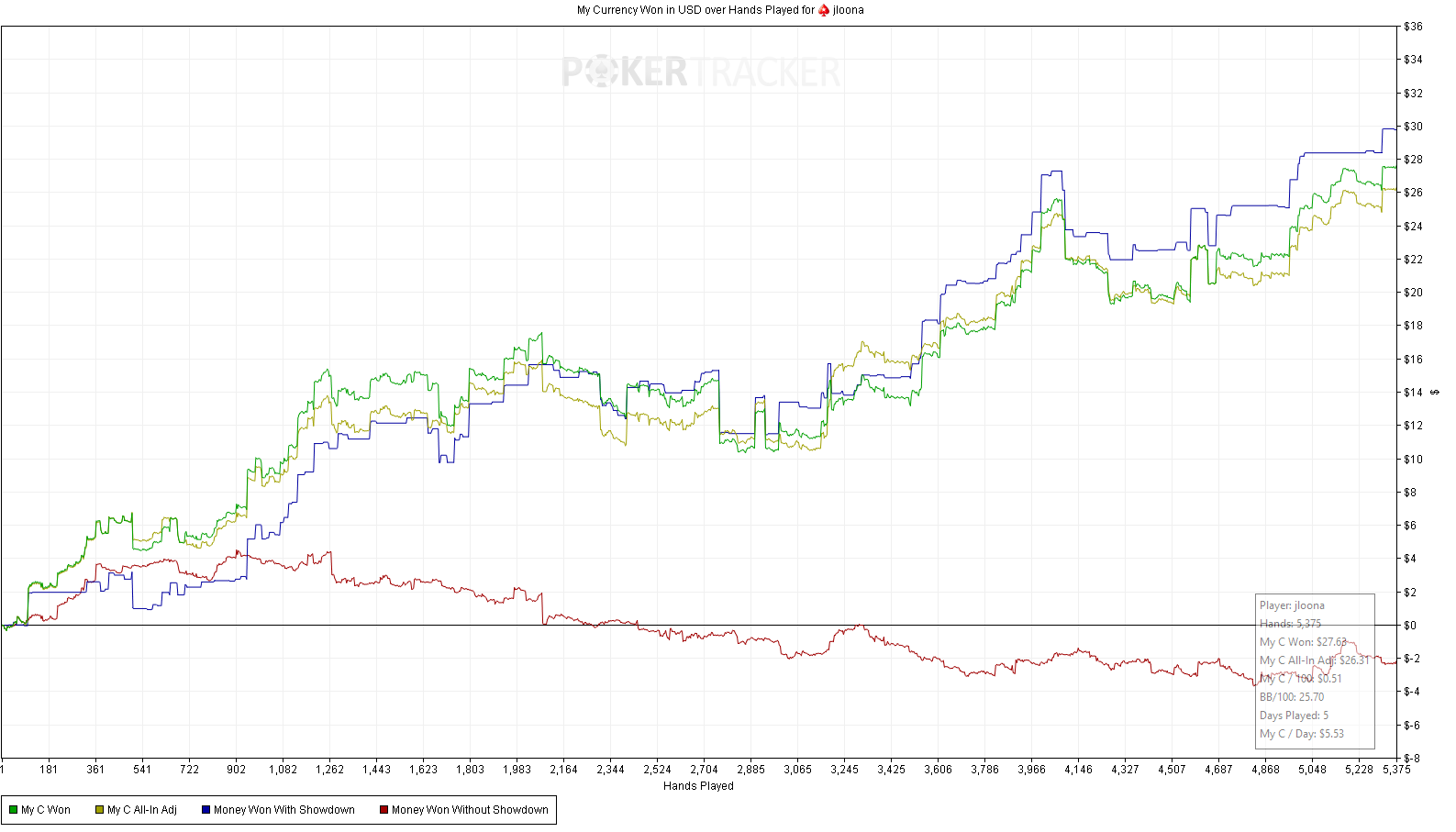The height and width of the screenshot is (832, 1456).
Task: Select the "Money Won With Showdown" legend label
Action: (284, 810)
